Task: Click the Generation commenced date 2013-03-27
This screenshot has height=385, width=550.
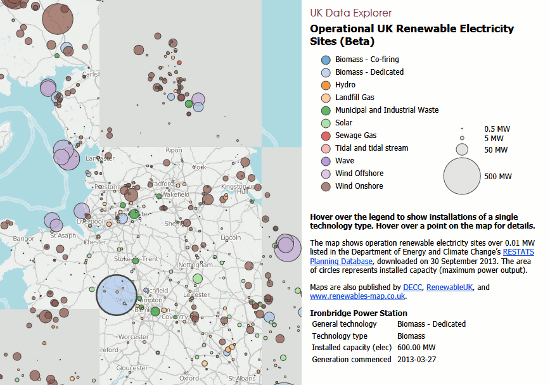Action: pyautogui.click(x=417, y=359)
